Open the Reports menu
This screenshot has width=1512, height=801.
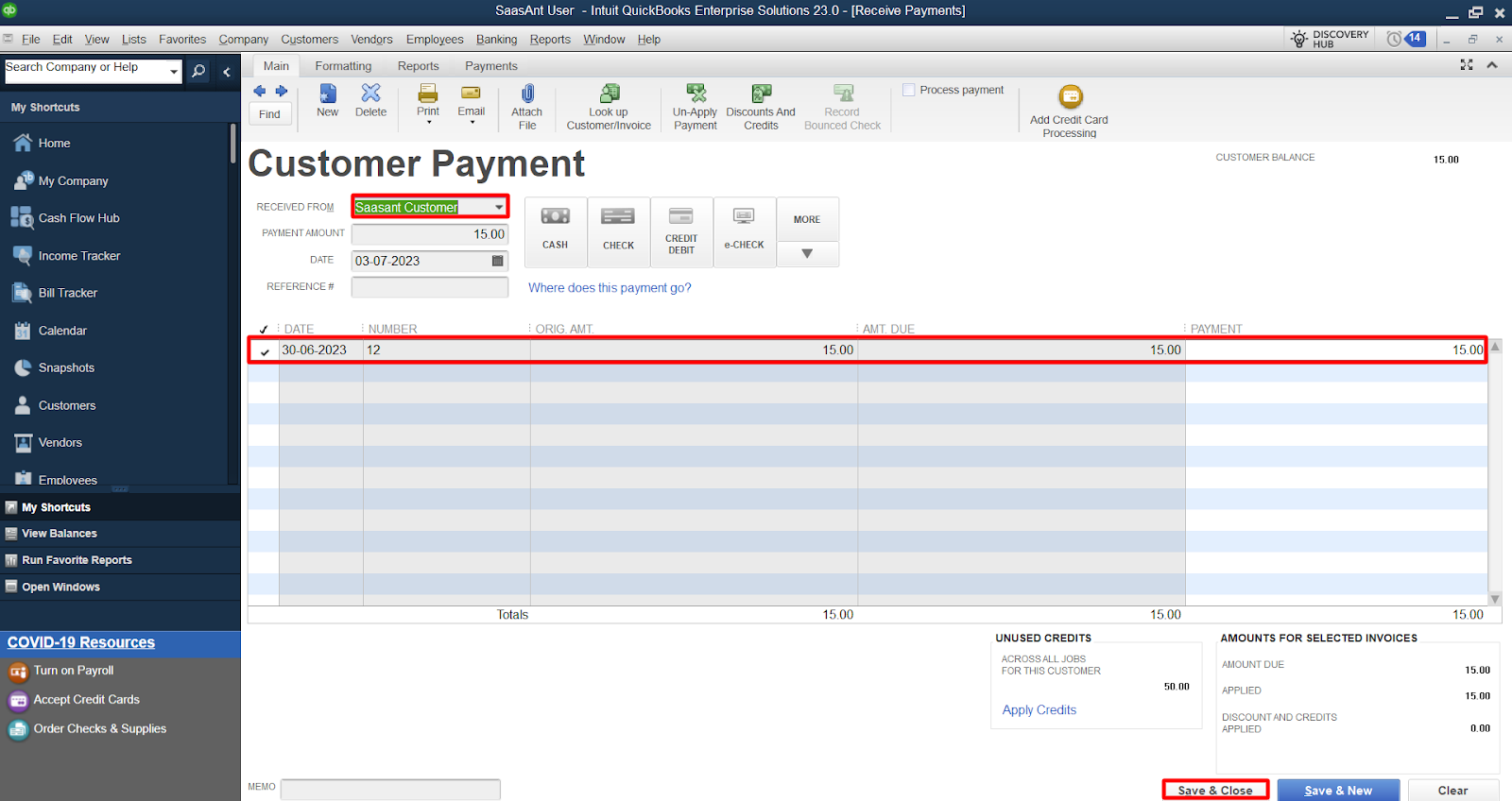pos(550,40)
